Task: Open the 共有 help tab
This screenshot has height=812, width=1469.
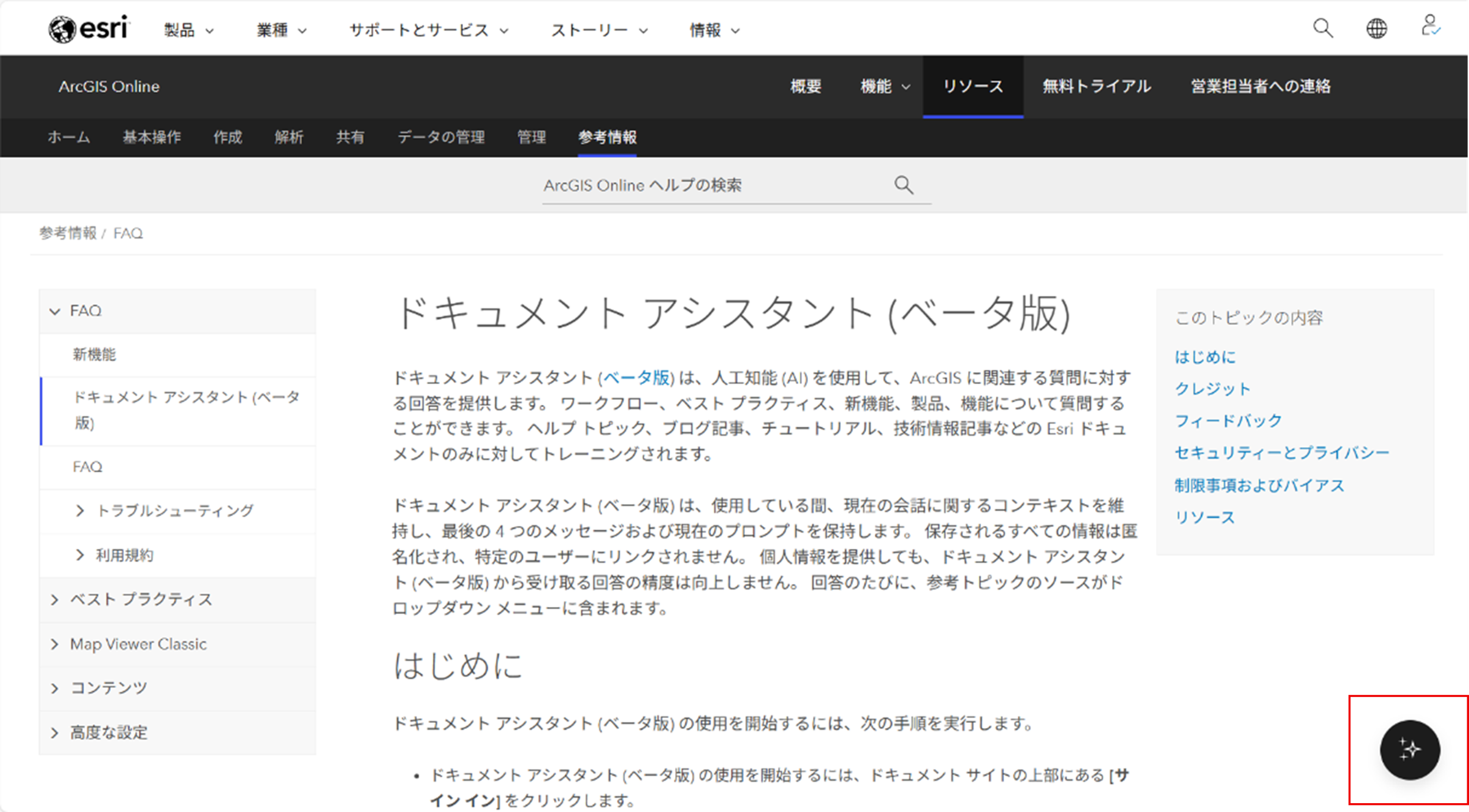Action: click(350, 138)
